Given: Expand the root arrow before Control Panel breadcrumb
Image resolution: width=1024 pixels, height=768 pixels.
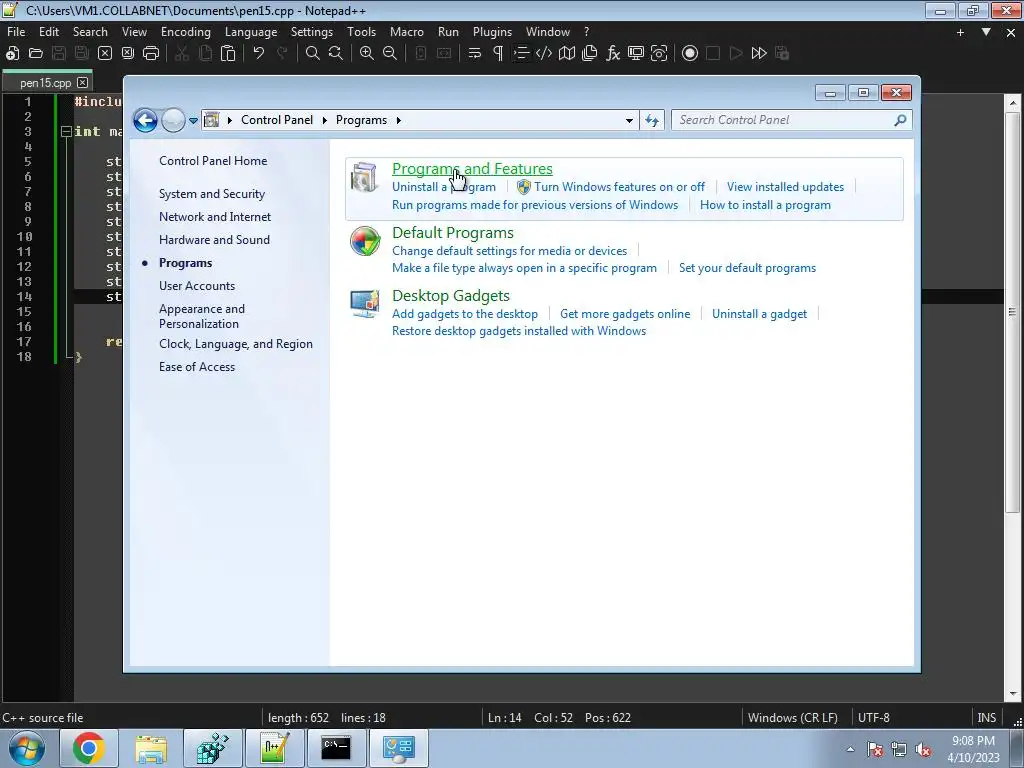Looking at the screenshot, I should [230, 120].
